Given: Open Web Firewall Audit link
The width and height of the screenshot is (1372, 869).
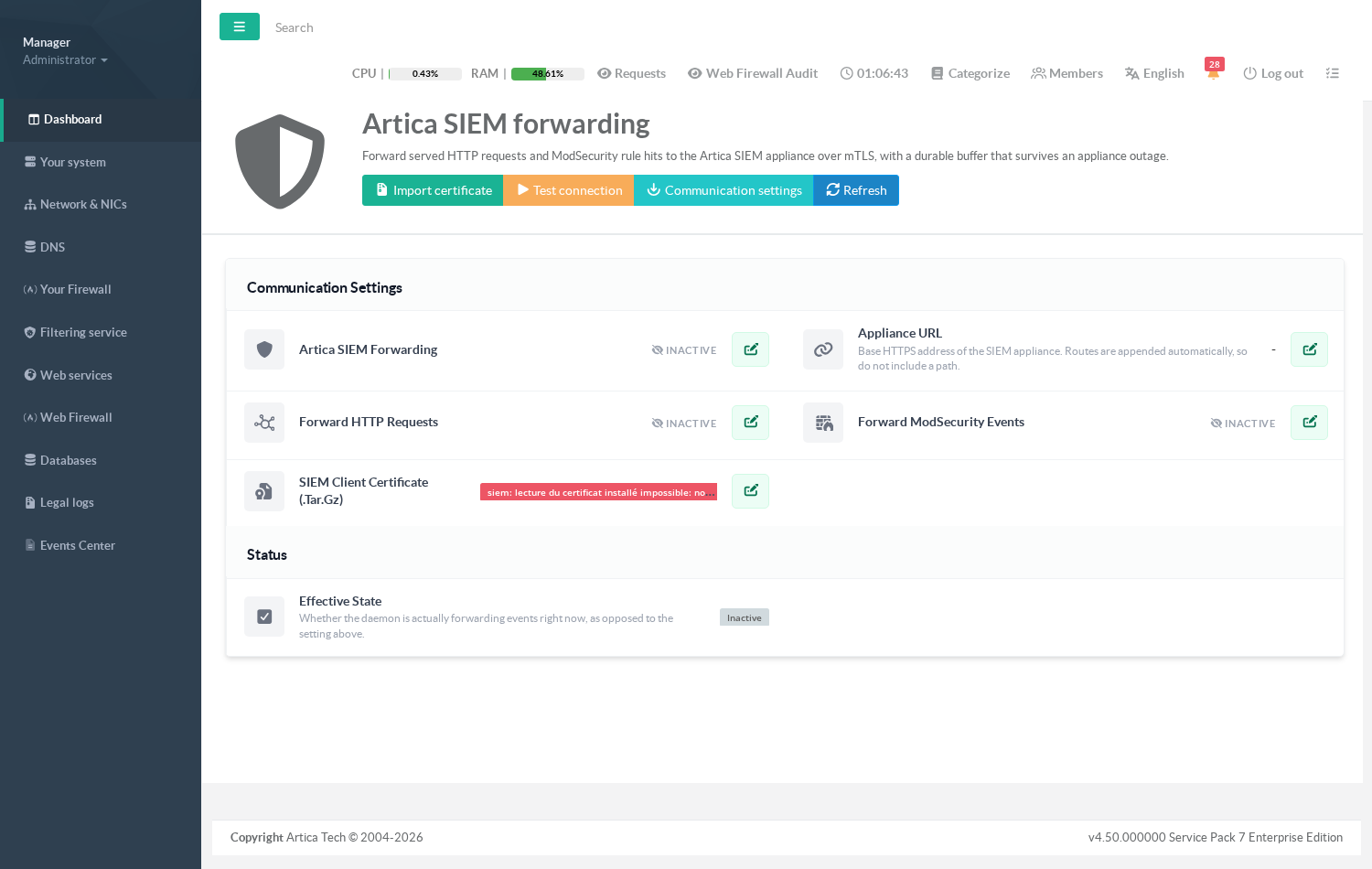Looking at the screenshot, I should (753, 73).
